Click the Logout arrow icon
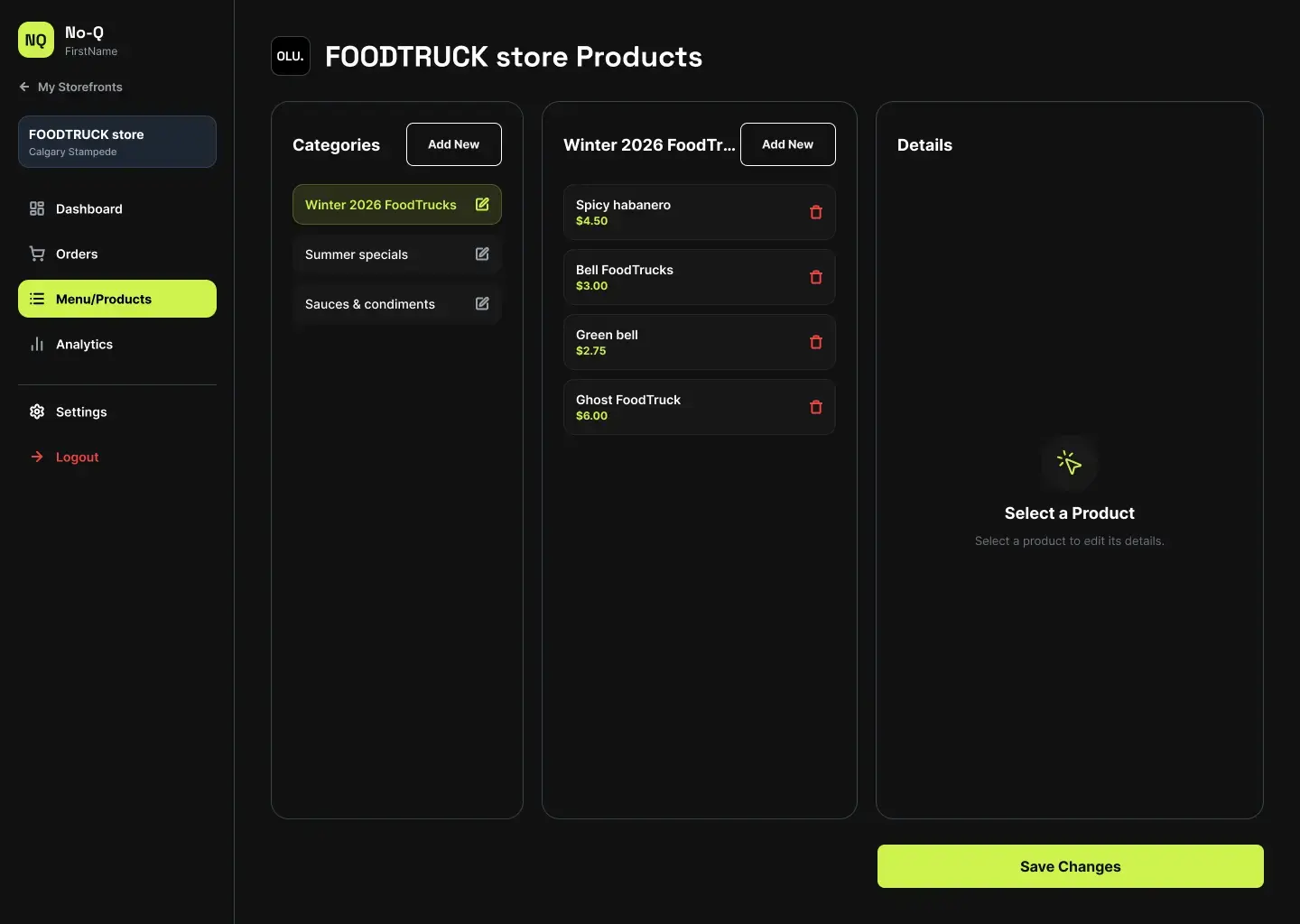This screenshot has height=924, width=1300. (x=37, y=457)
